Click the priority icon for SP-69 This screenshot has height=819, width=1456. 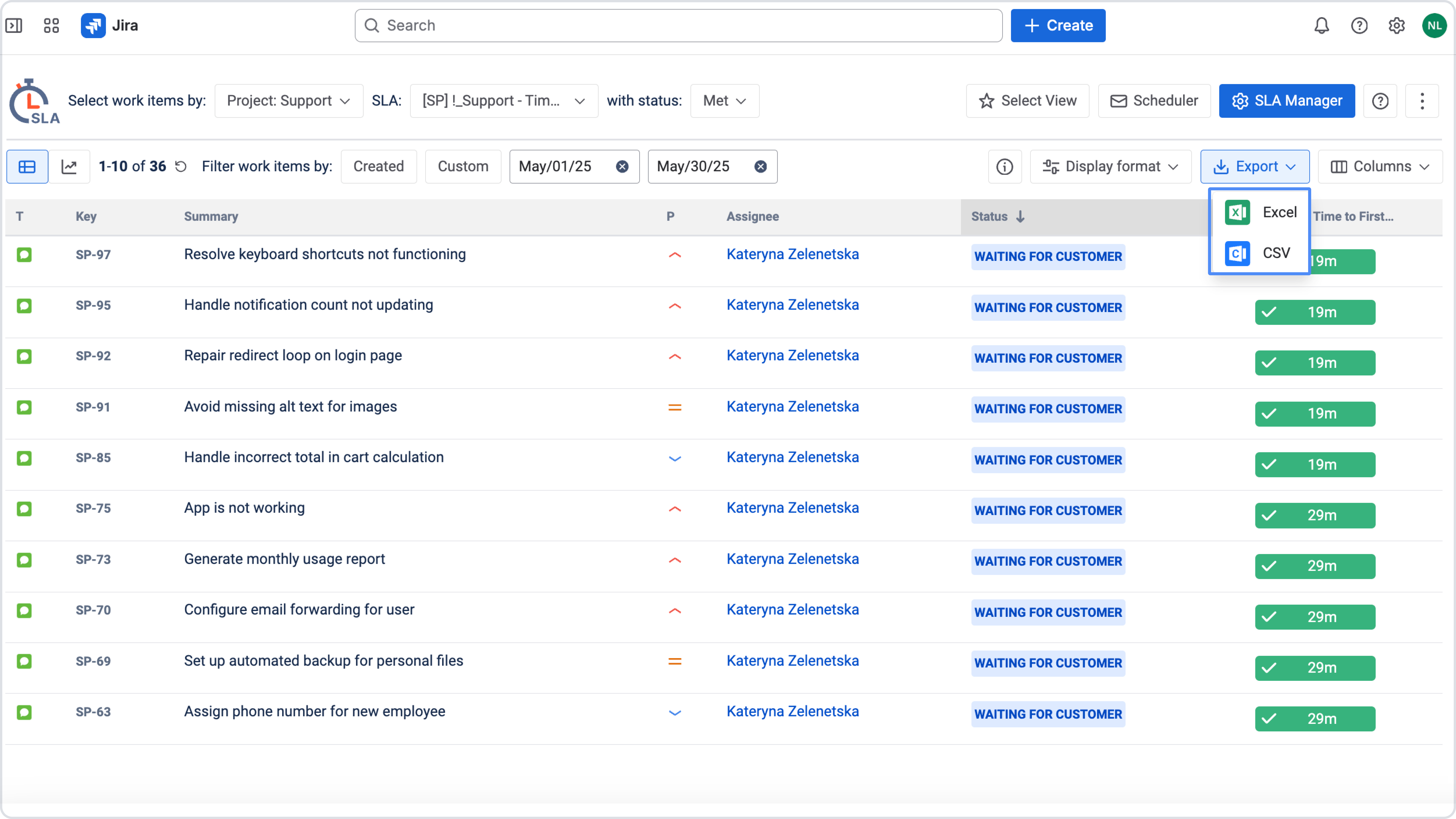675,661
